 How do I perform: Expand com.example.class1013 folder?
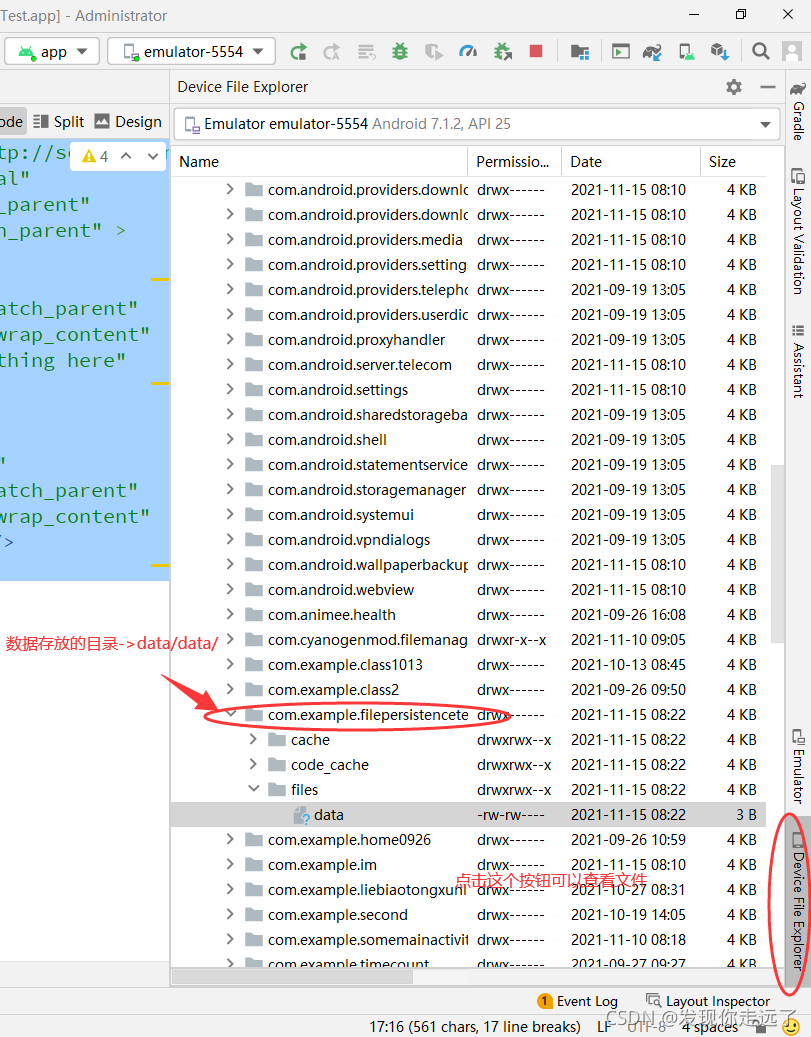(230, 665)
